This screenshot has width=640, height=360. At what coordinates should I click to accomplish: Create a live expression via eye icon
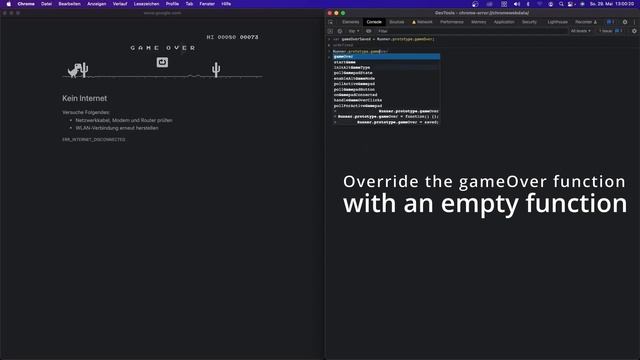click(x=369, y=31)
